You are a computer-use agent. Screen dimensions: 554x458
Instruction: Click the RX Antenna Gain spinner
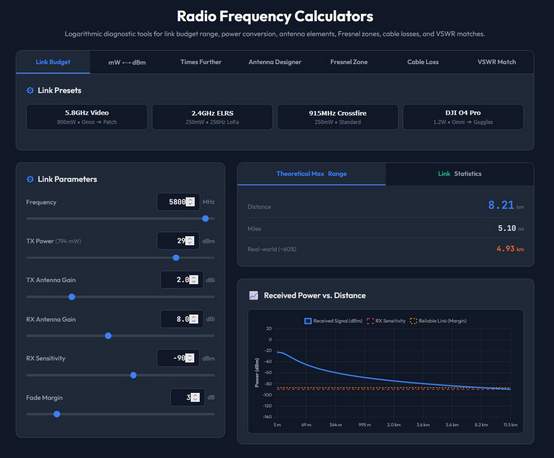pos(194,319)
